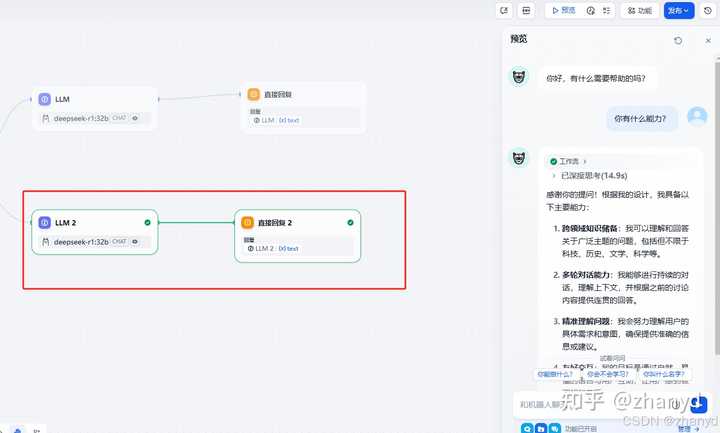The height and width of the screenshot is (433, 720).
Task: Restart the preview conversation with refresh icon
Action: click(x=678, y=40)
